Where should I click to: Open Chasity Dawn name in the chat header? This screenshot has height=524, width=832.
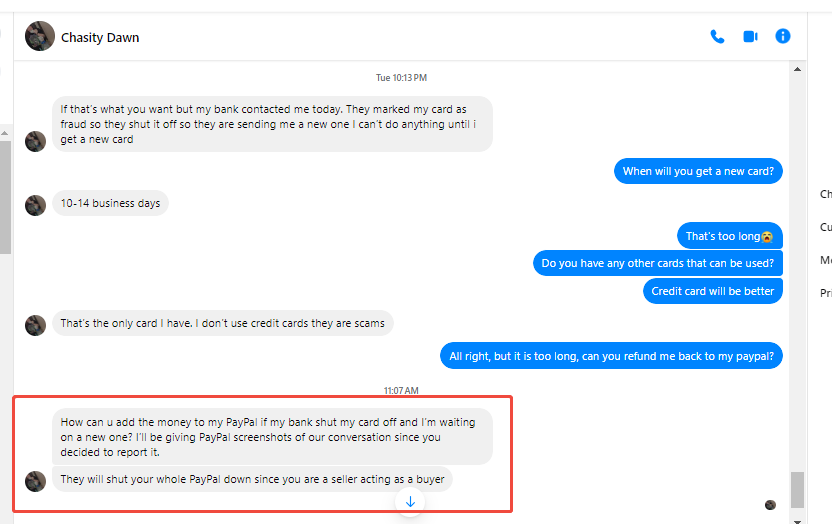pyautogui.click(x=100, y=38)
